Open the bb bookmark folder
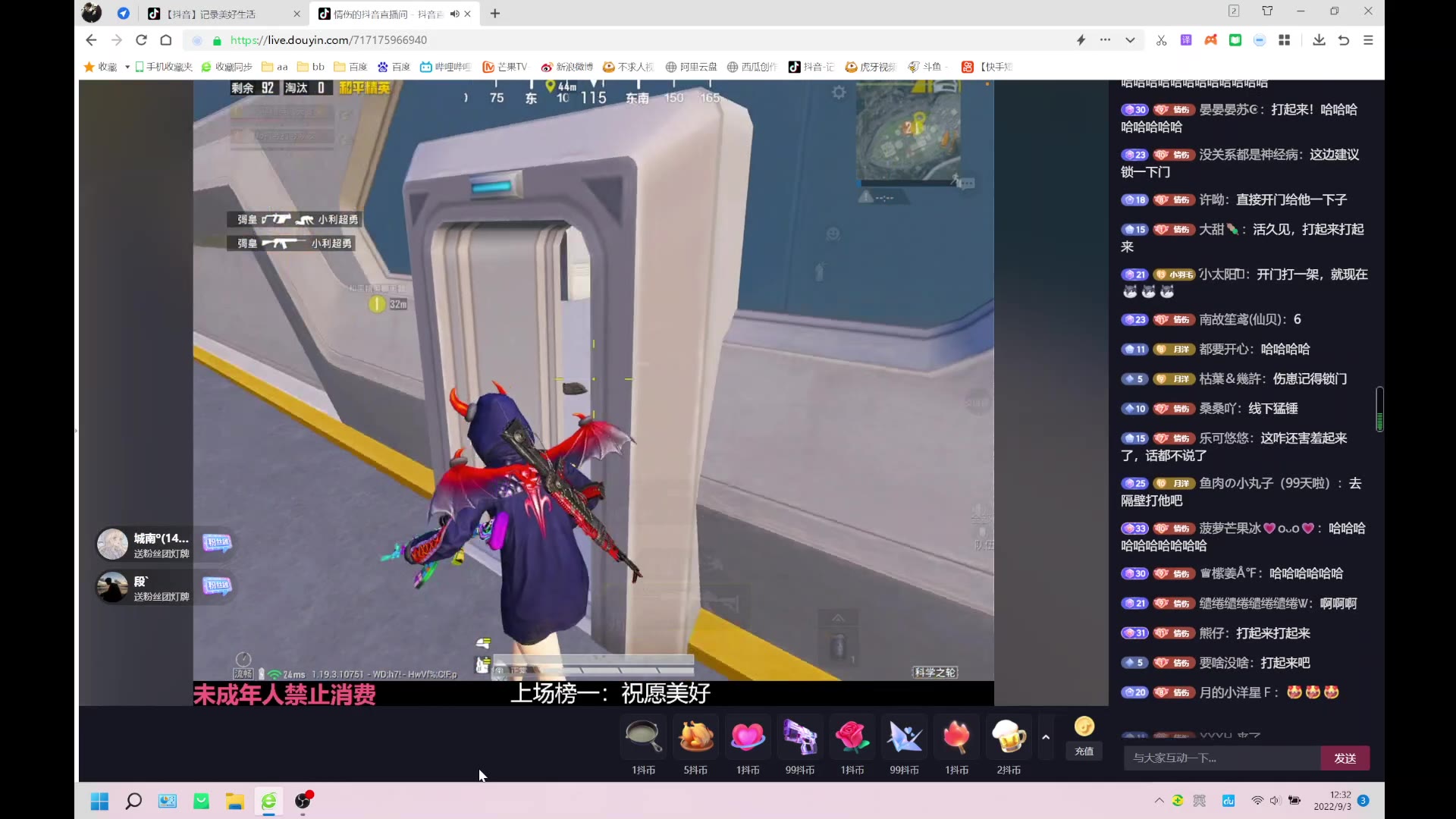1456x819 pixels. [x=311, y=67]
